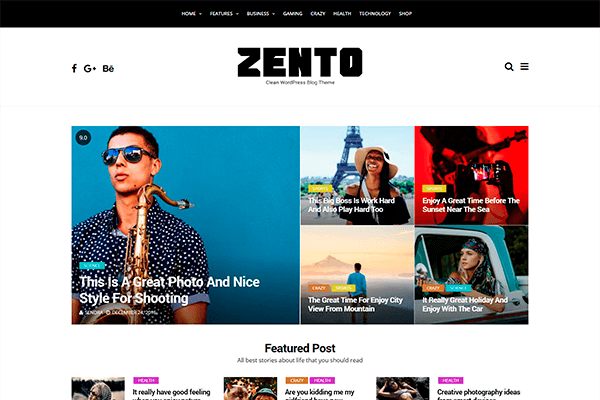Expand the Business menu dropdown
600x400 pixels.
(261, 14)
